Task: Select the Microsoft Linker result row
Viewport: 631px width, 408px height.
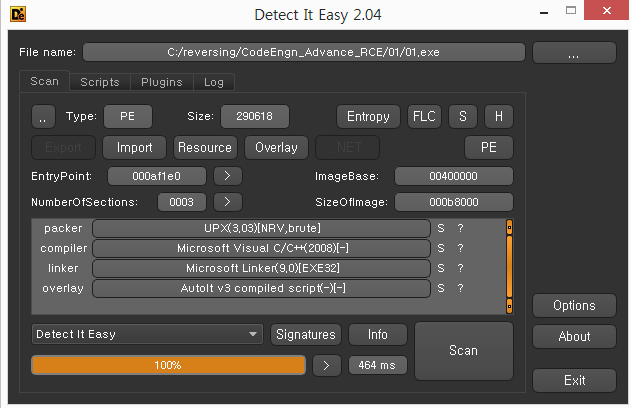Action: coord(262,268)
